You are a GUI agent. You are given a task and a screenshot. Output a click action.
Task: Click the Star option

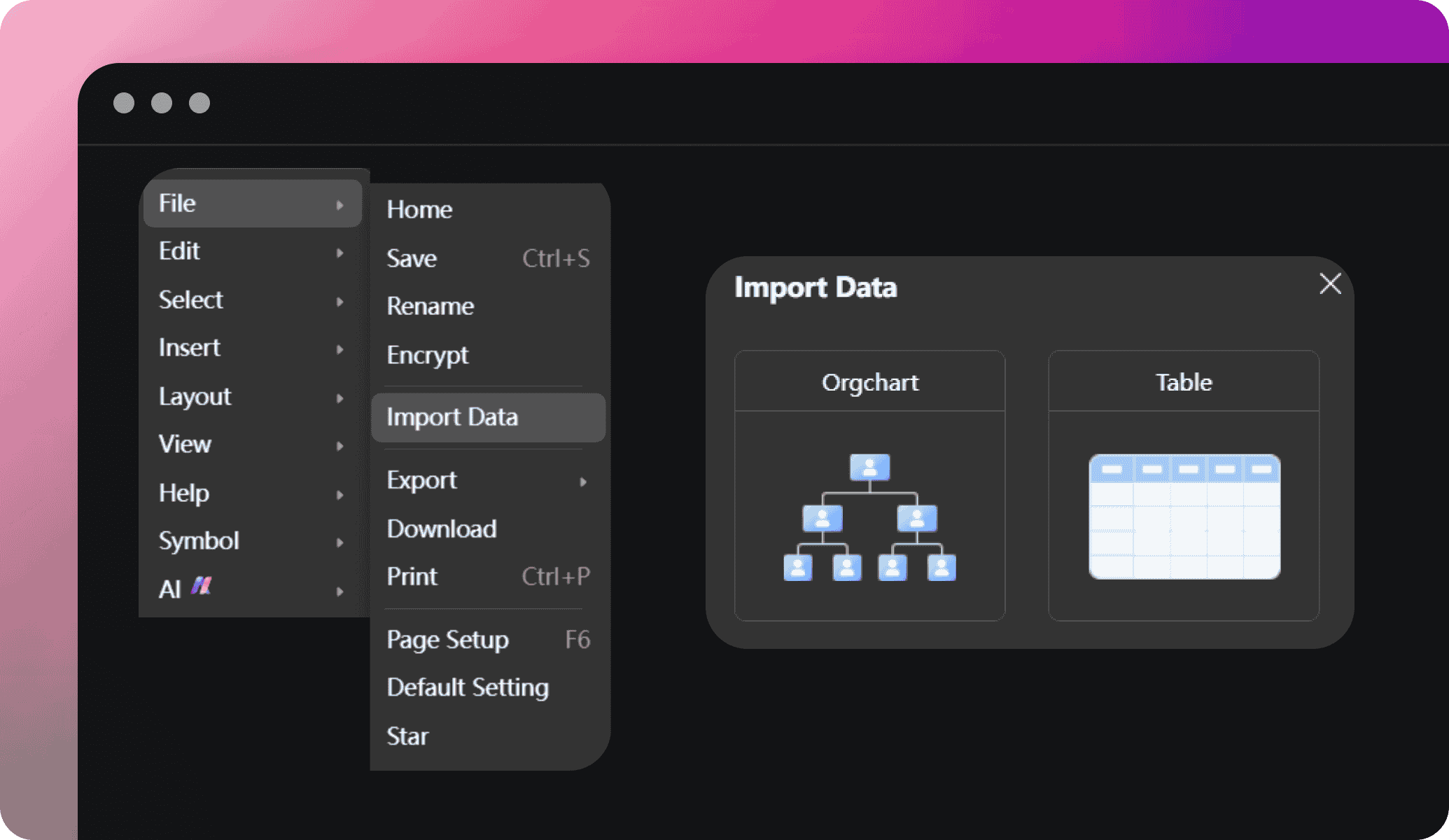pos(408,736)
